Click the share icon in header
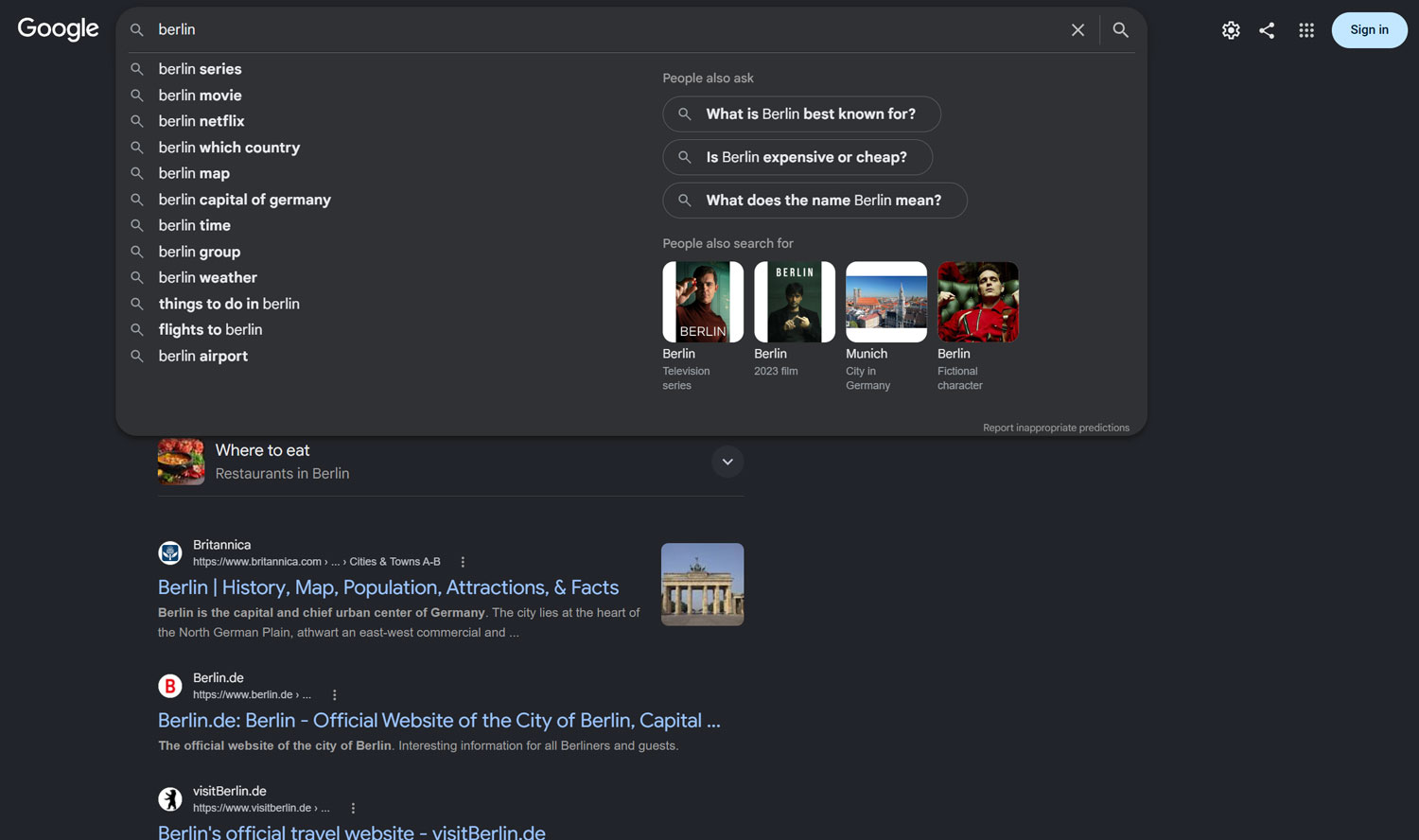The width and height of the screenshot is (1419, 840). tap(1267, 30)
